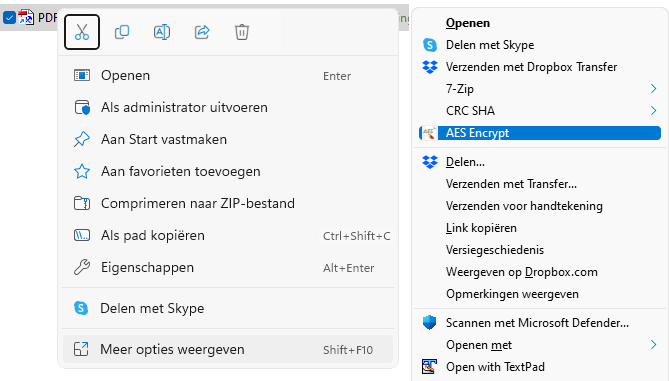Click the Dropbox icon next to Delen...
This screenshot has height=381, width=669.
click(430, 162)
